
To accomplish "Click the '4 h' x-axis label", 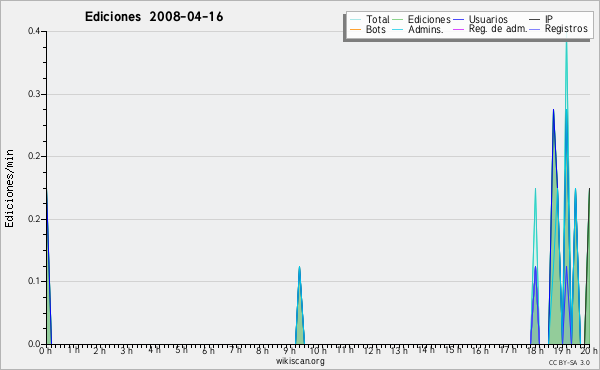I will point(154,350).
